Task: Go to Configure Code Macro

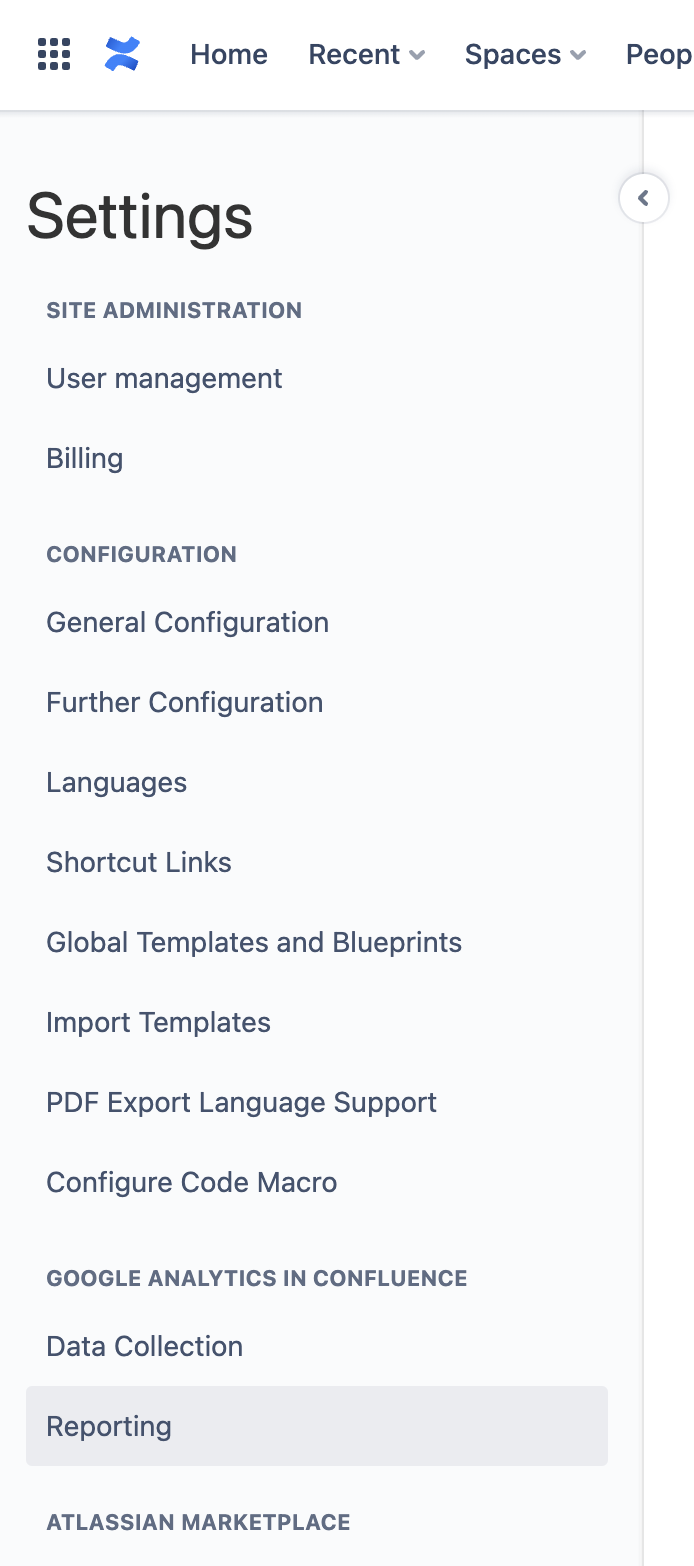Action: click(191, 1182)
